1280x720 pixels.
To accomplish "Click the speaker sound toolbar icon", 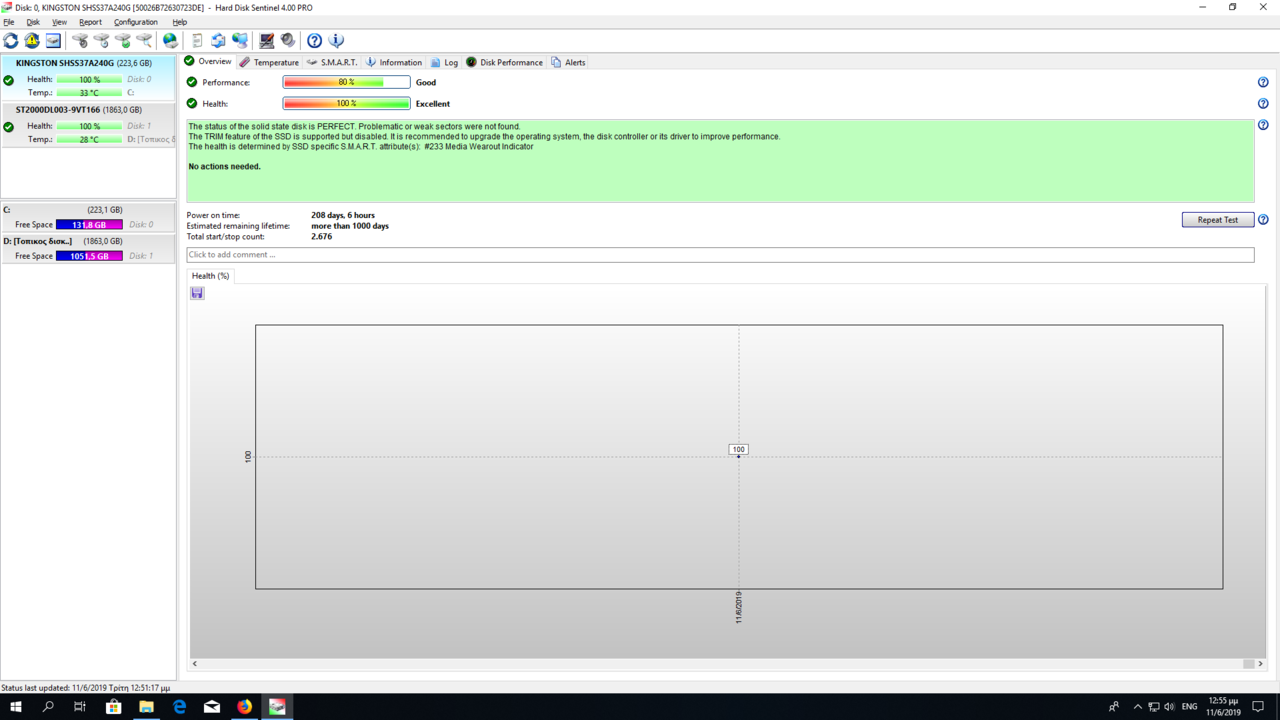I will click(288, 41).
